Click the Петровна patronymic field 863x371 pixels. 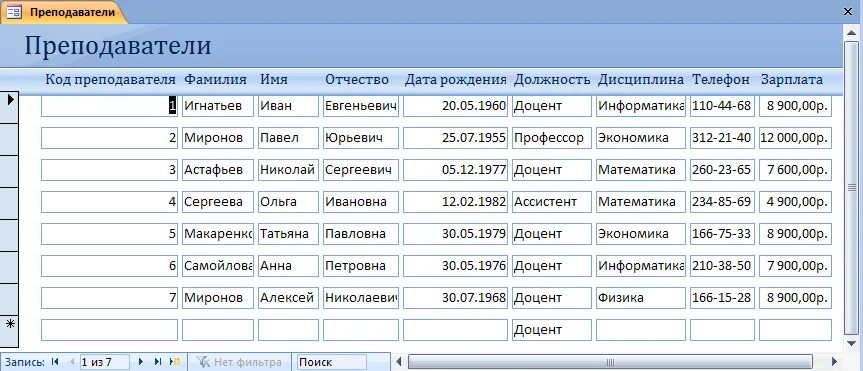[x=361, y=266]
